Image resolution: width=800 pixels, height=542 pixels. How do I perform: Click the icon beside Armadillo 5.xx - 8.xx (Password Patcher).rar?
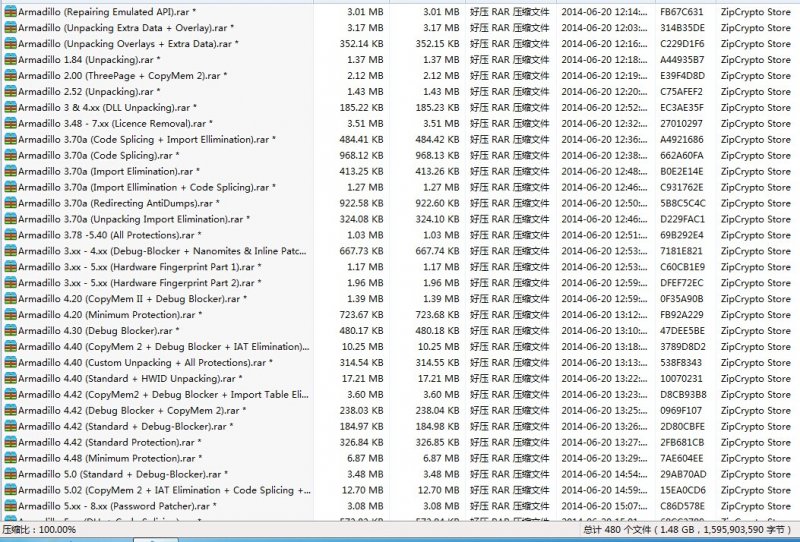tap(10, 506)
